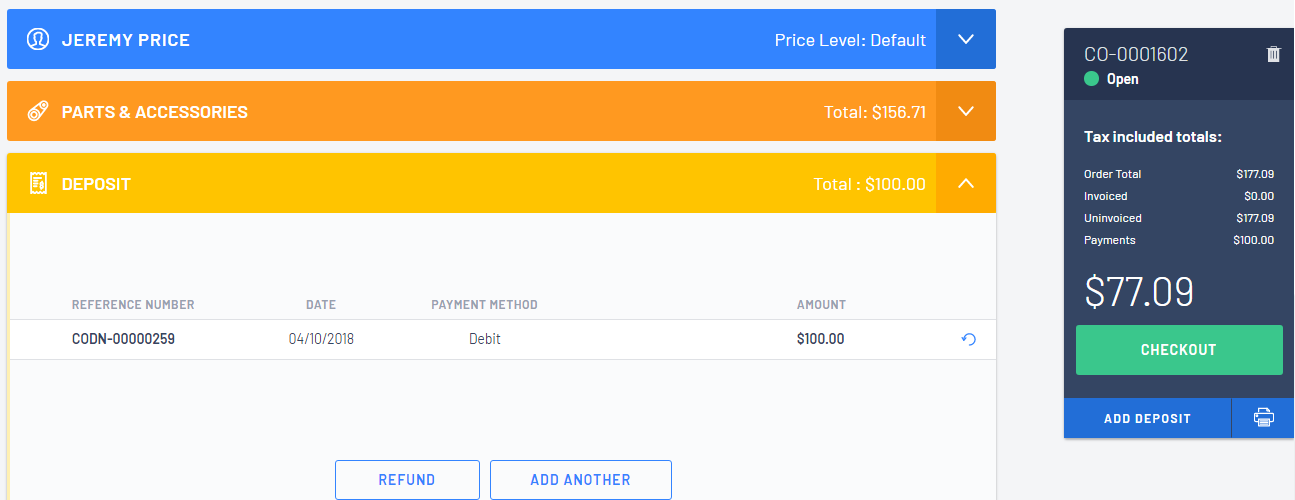This screenshot has width=1295, height=500.
Task: Open reference number CODN-00000259
Action: click(124, 339)
